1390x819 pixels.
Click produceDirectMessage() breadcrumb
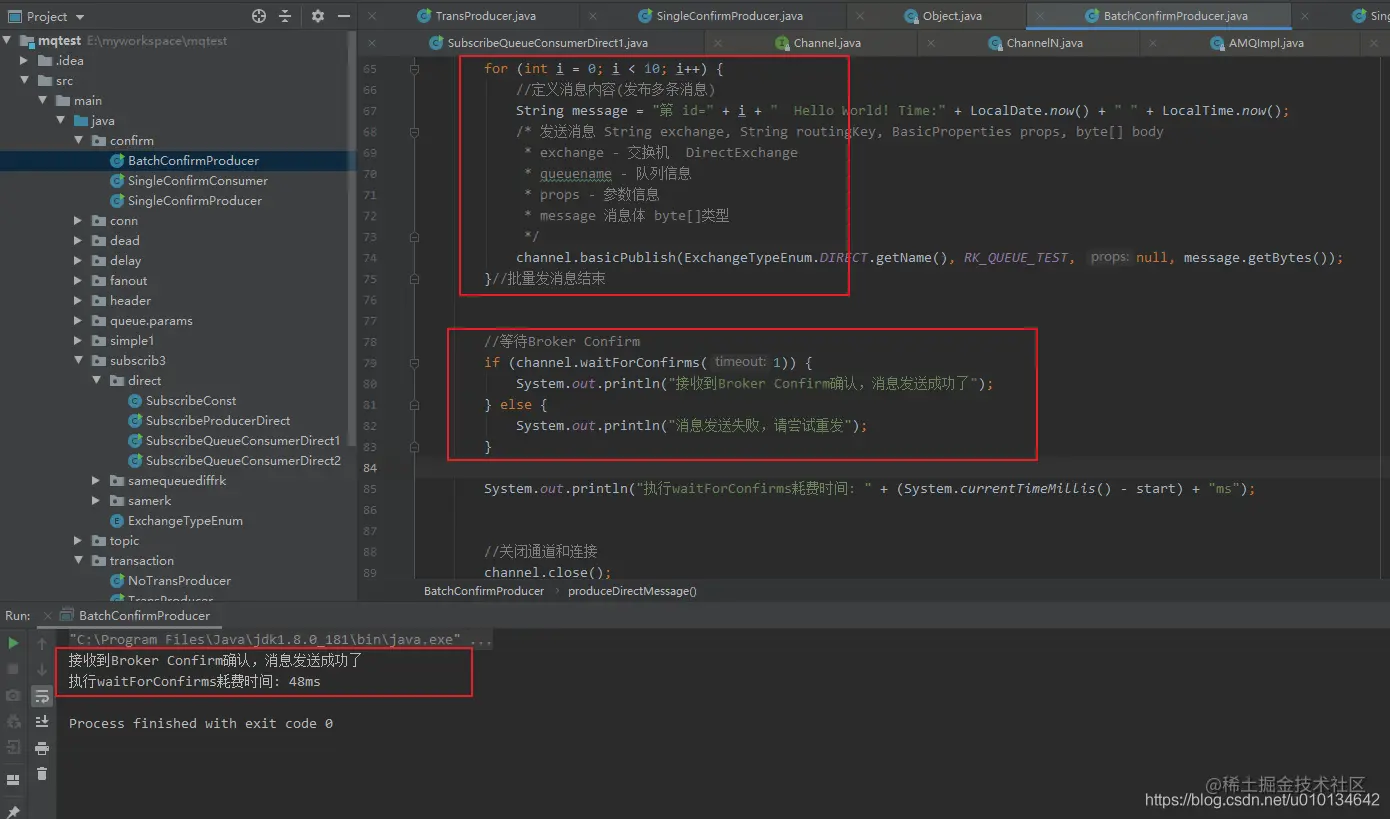pyautogui.click(x=632, y=591)
